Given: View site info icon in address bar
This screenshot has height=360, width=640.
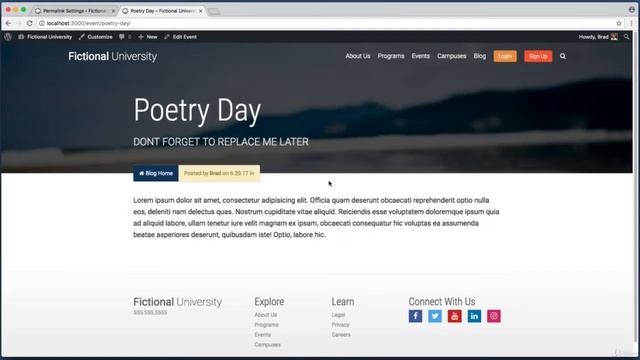Looking at the screenshot, I should tap(42, 23).
